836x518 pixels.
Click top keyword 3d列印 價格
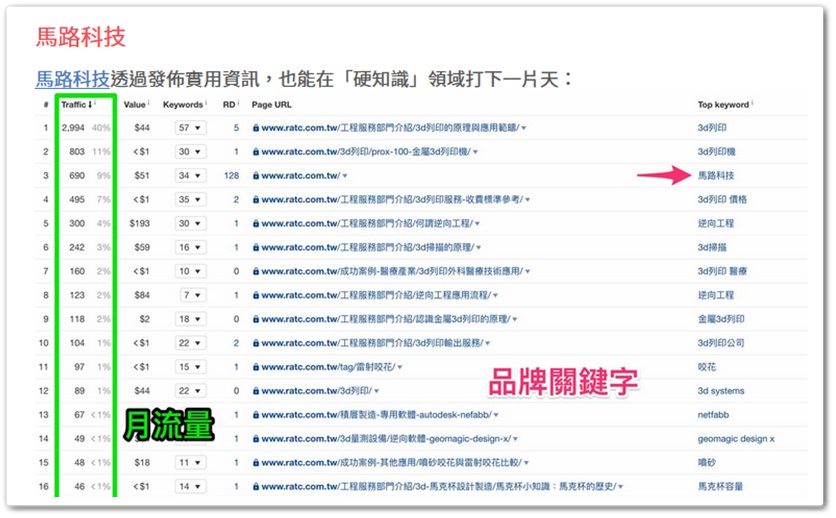[x=722, y=200]
